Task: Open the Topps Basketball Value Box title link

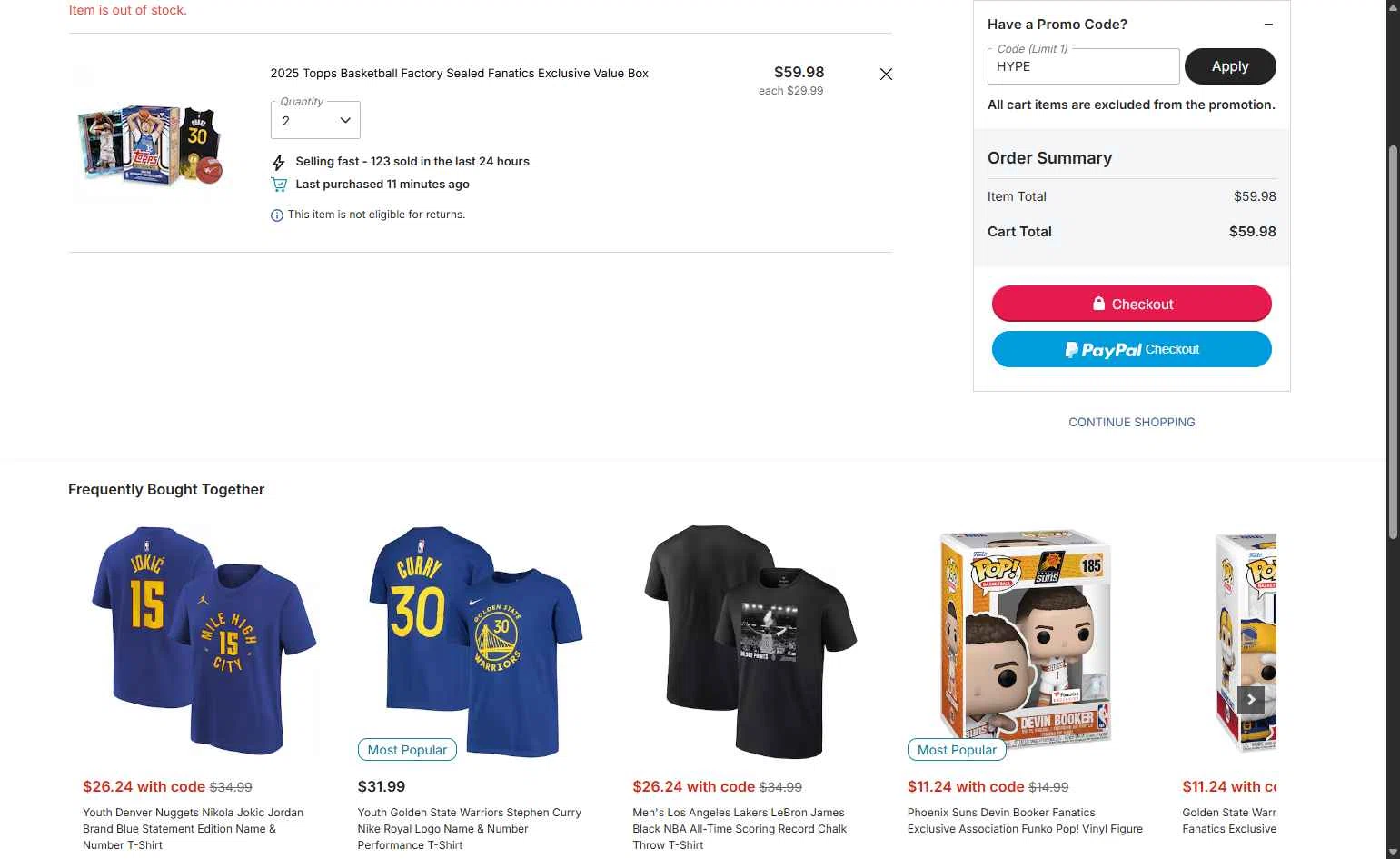Action: point(459,74)
